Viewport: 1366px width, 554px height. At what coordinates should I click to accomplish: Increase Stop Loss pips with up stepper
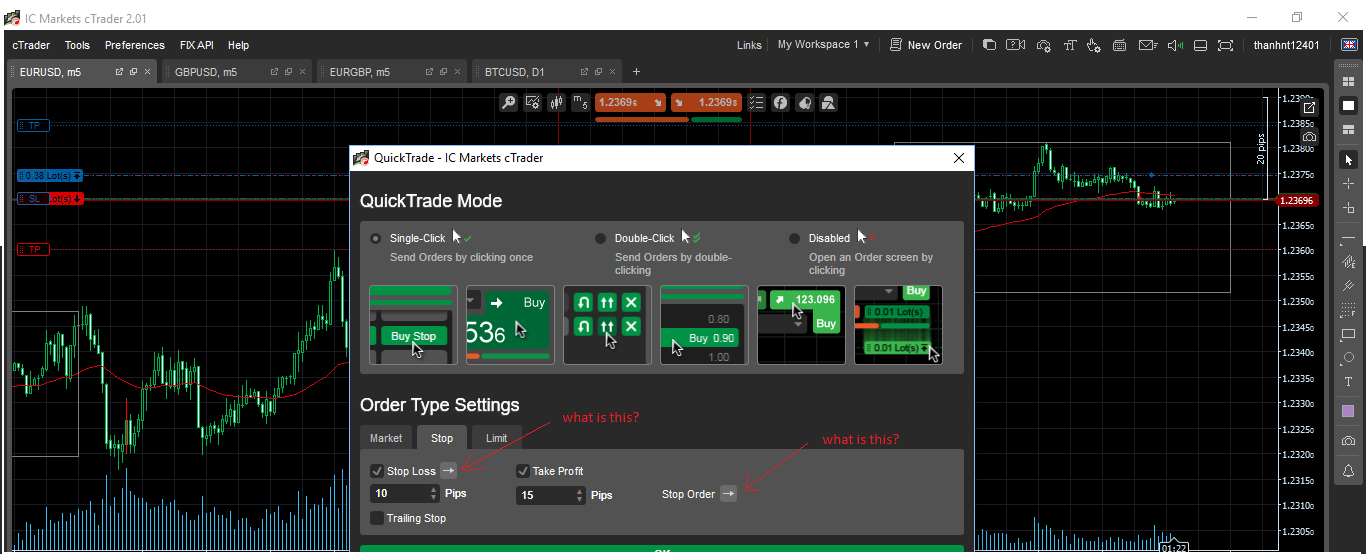click(434, 490)
